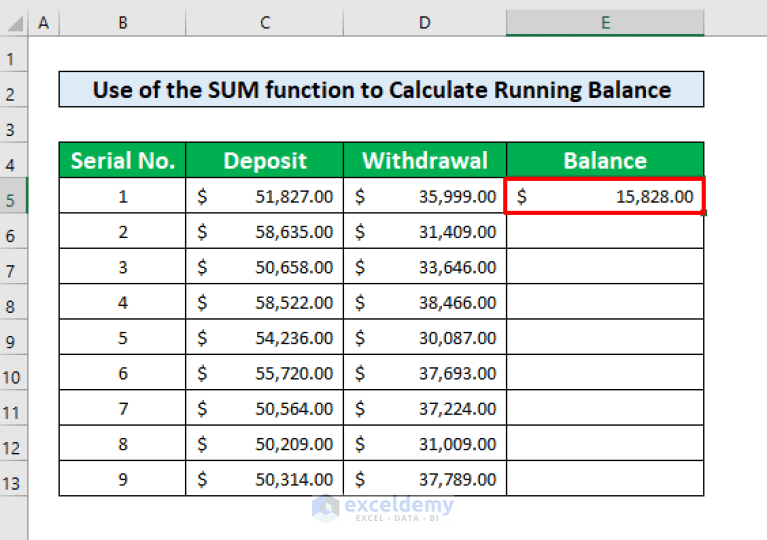
Task: Select empty balance cell in row 11
Action: (605, 408)
